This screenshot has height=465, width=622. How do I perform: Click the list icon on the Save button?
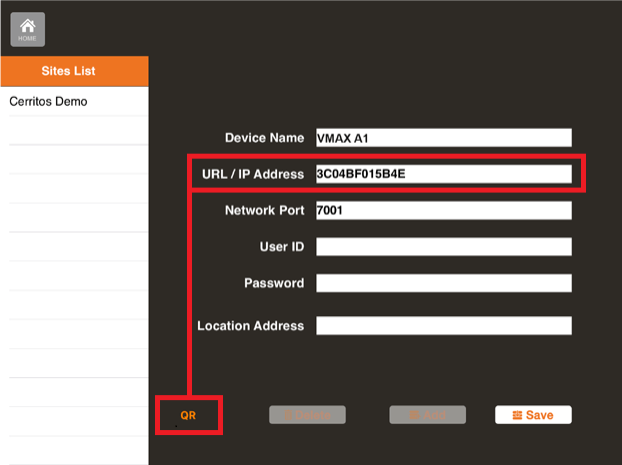pyautogui.click(x=516, y=415)
